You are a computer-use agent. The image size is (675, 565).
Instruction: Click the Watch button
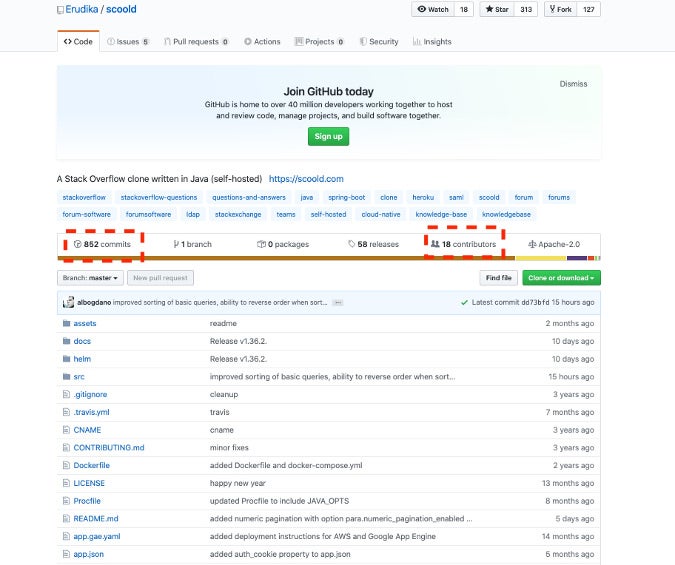click(433, 9)
